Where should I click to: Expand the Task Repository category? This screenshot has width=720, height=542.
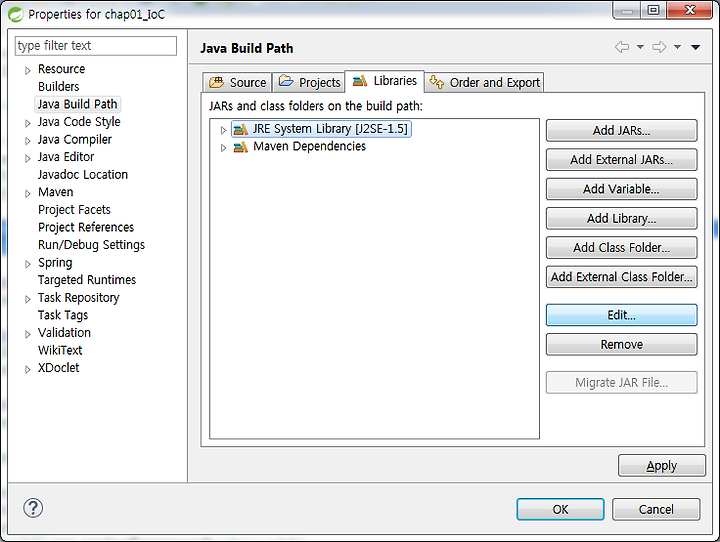pyautogui.click(x=28, y=299)
